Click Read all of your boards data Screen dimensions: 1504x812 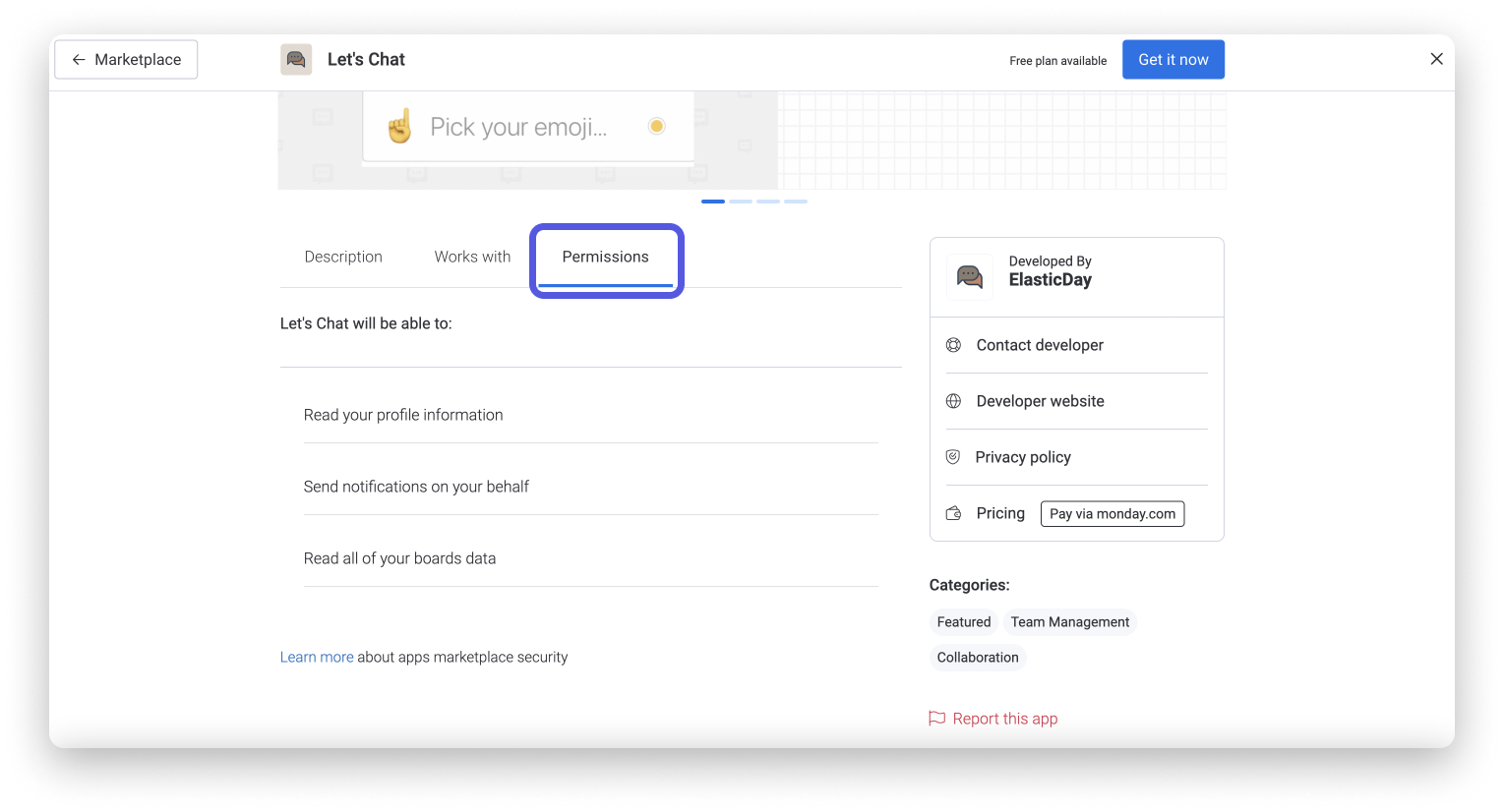tap(399, 558)
